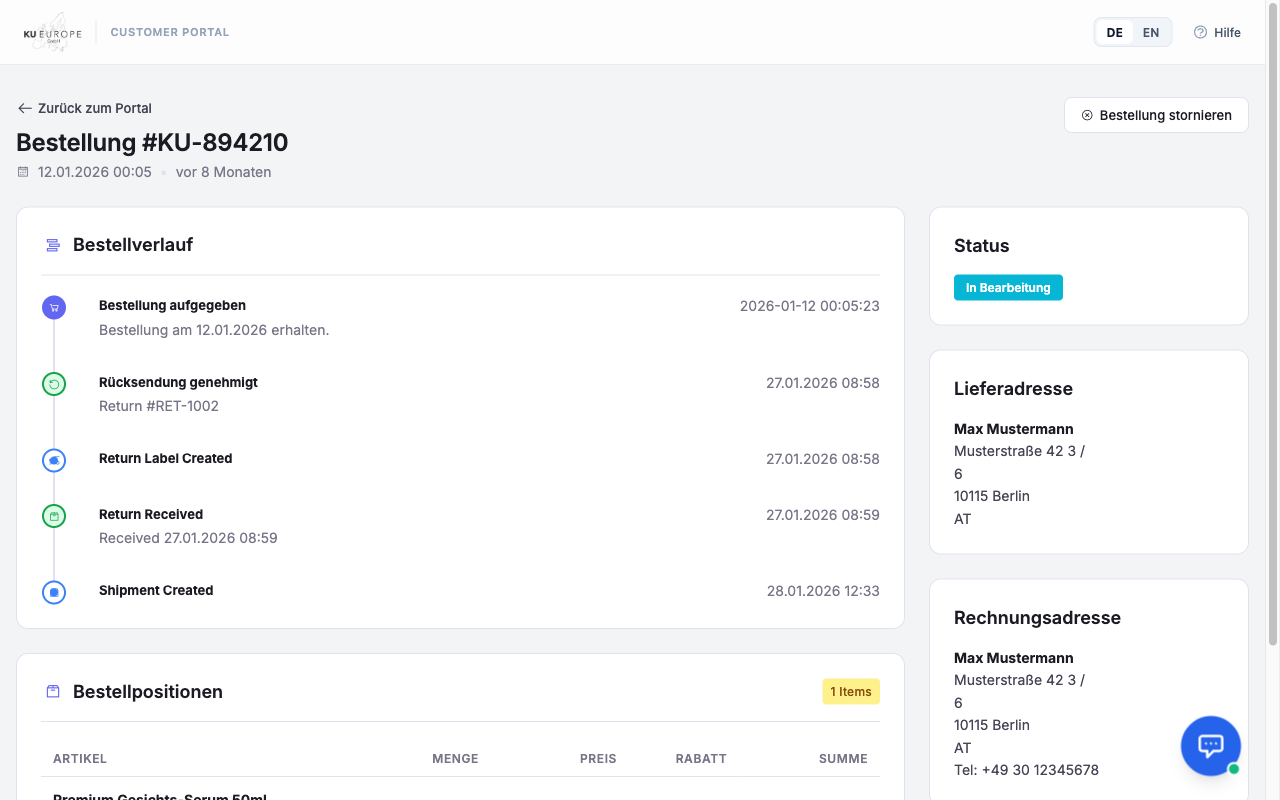
Task: Click the calendar icon next to order date
Action: (23, 172)
